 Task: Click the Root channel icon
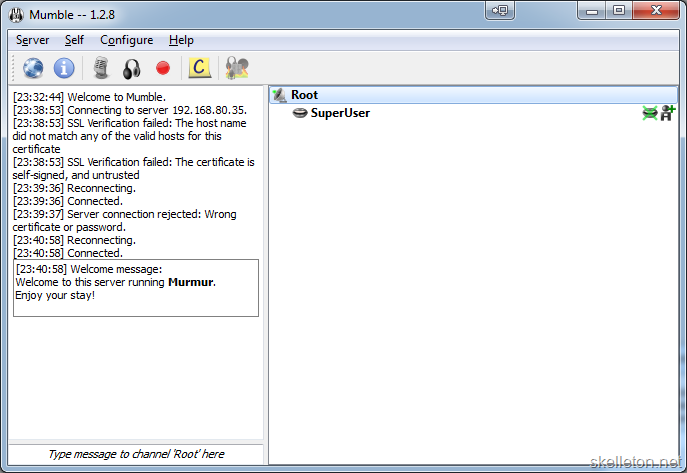(279, 95)
